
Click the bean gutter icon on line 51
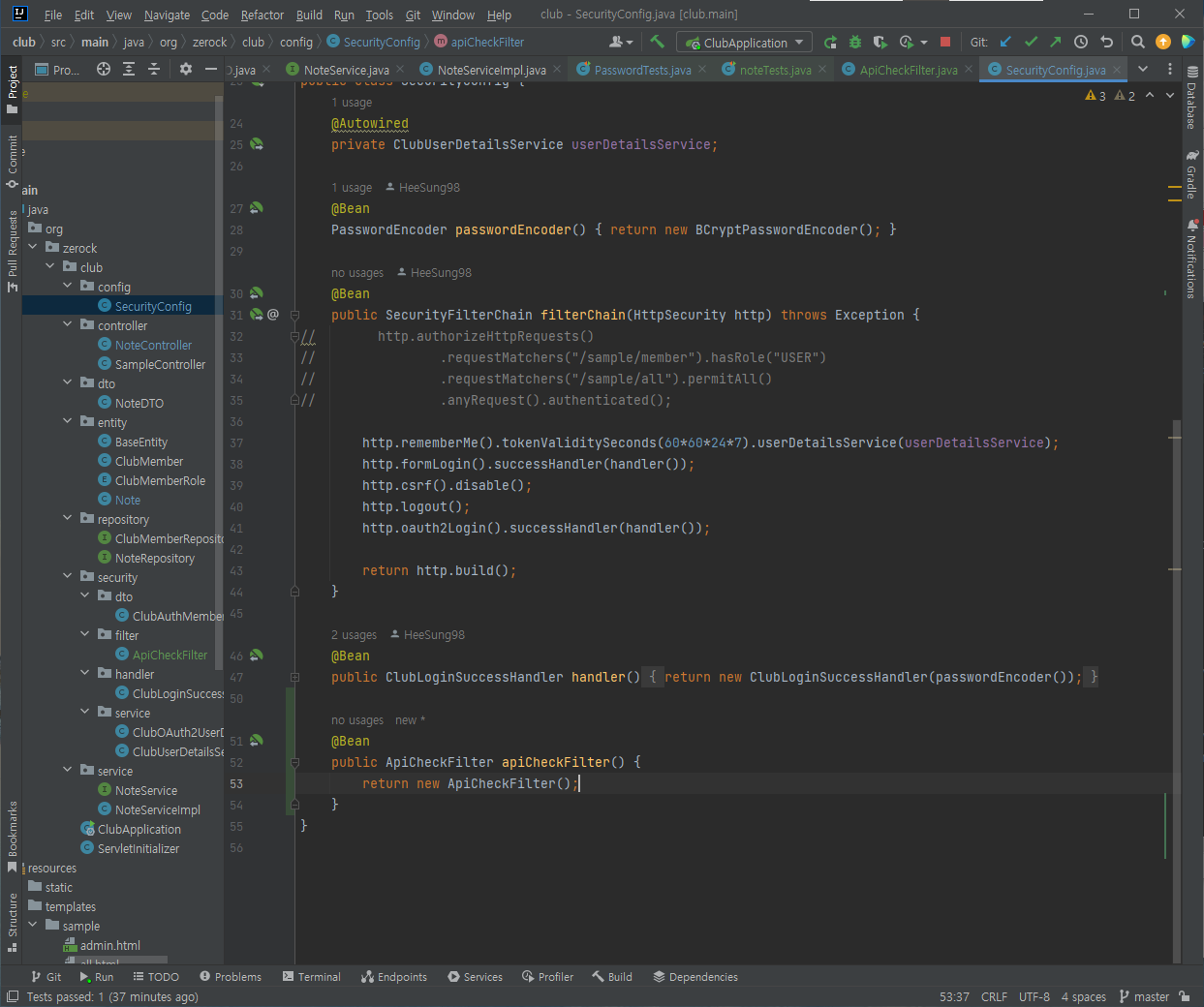[x=257, y=741]
